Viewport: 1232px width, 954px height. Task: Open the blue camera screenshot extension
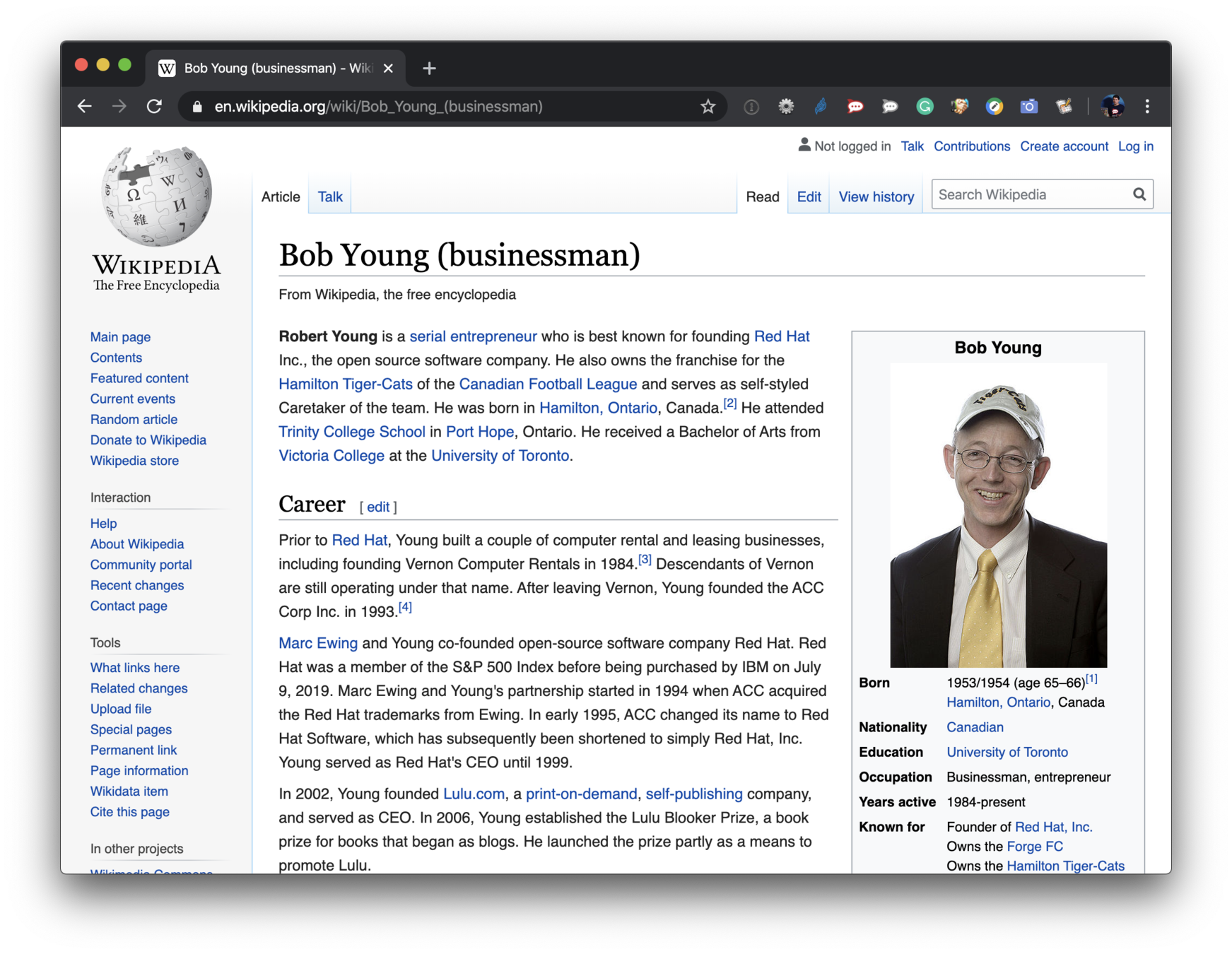click(x=1029, y=107)
